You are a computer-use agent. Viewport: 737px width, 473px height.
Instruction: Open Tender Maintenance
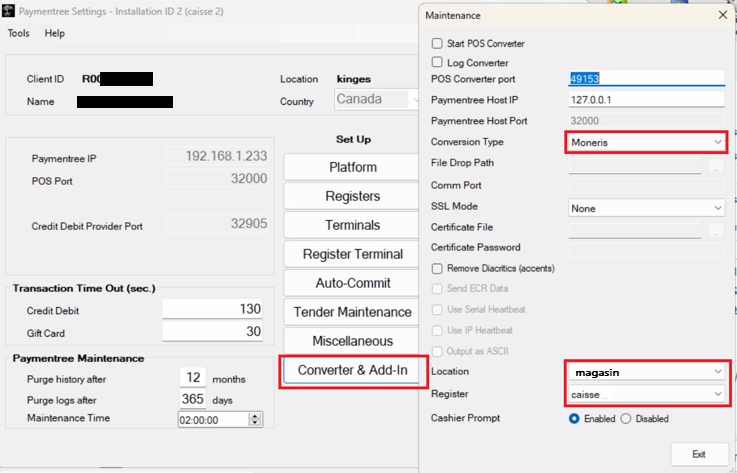(x=353, y=312)
